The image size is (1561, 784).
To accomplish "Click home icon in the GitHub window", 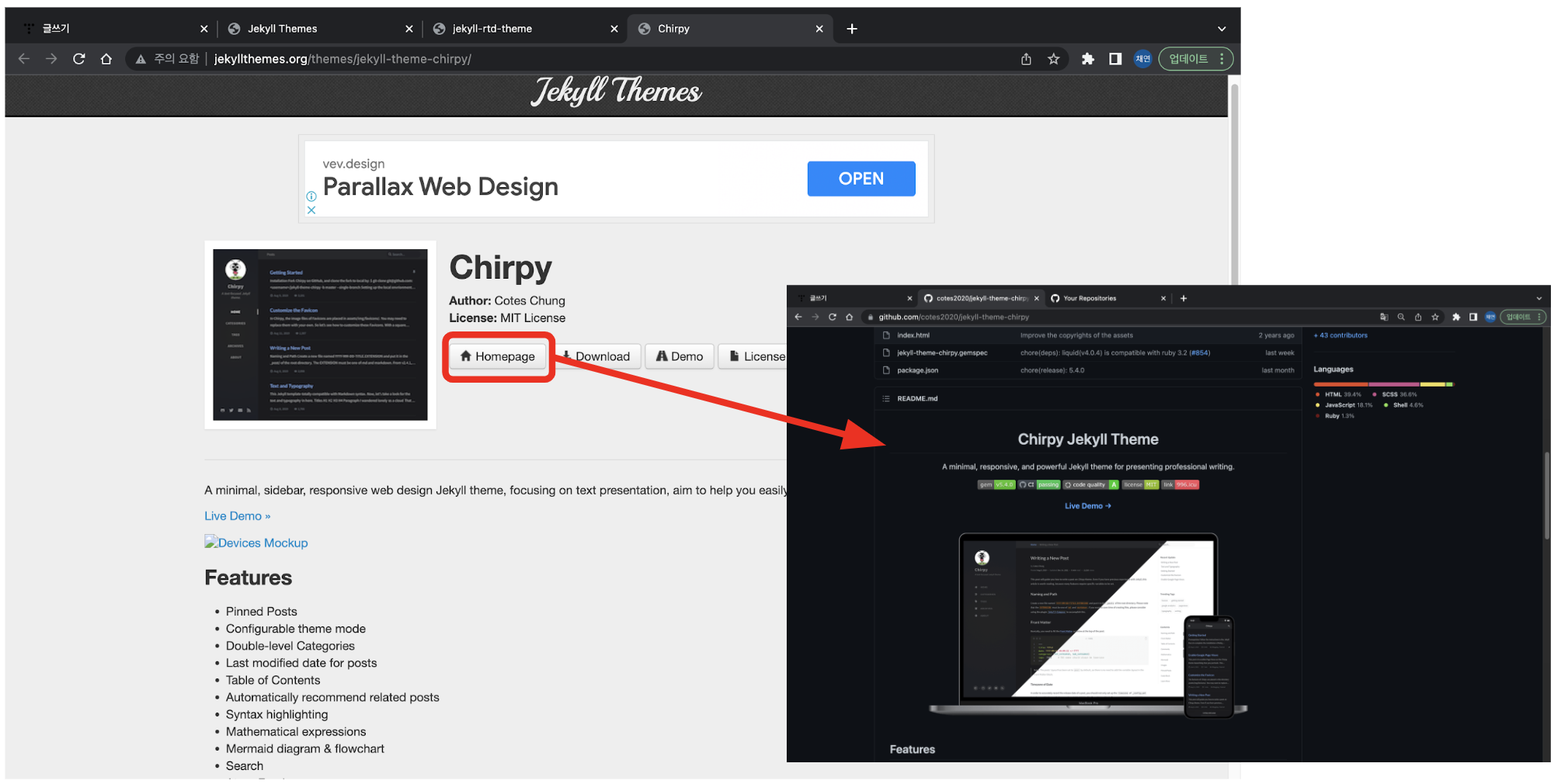I will (x=850, y=317).
